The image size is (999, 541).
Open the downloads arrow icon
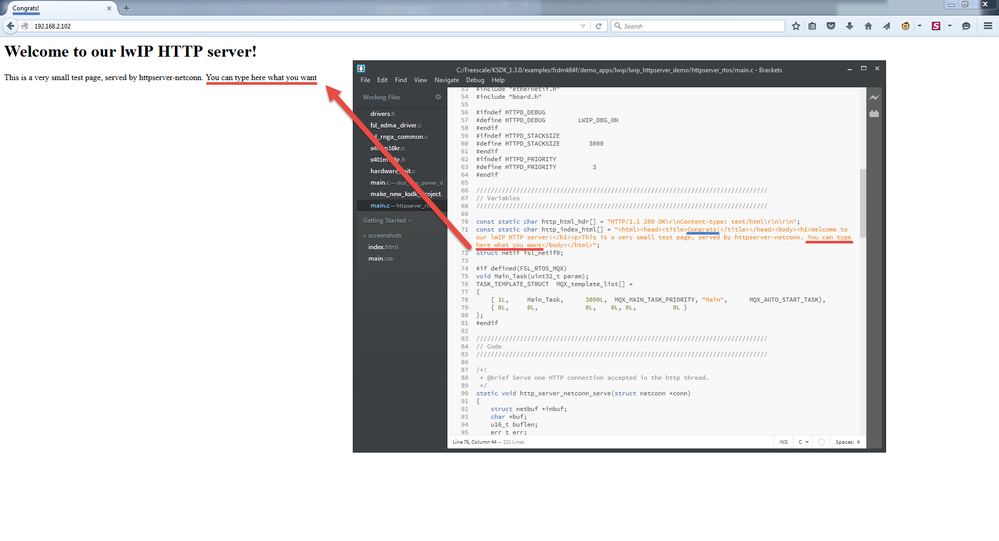(x=849, y=26)
